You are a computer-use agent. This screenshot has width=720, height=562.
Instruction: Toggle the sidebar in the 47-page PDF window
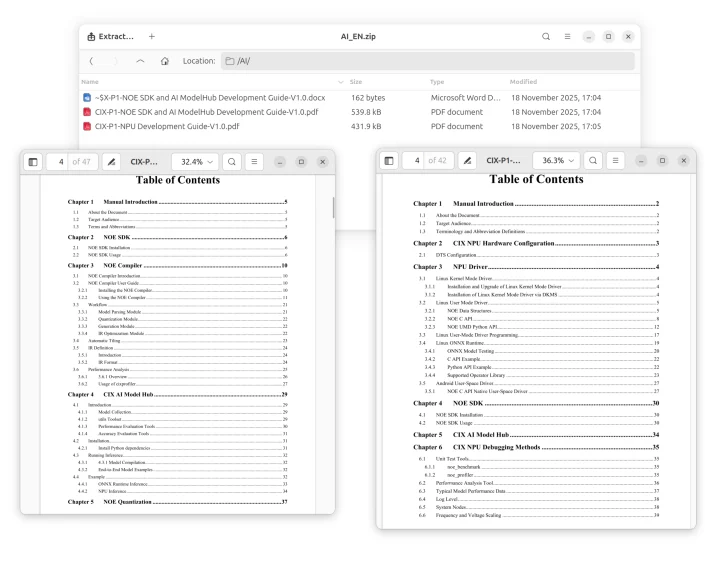(33, 161)
